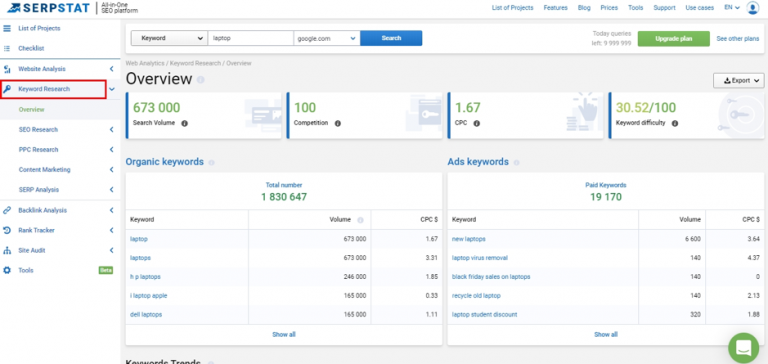This screenshot has width=768, height=364.
Task: Expand the Backlink Analysis section chevron
Action: click(x=112, y=210)
